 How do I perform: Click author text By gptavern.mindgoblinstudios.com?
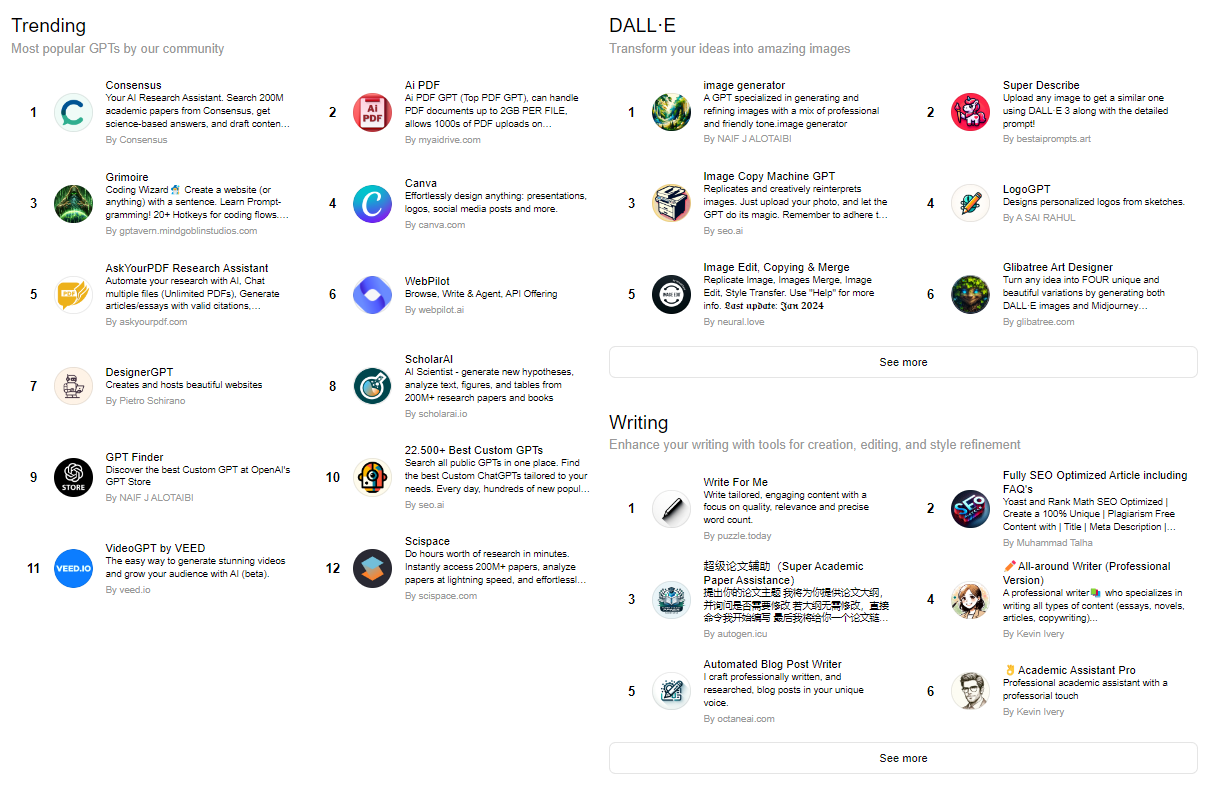181,231
